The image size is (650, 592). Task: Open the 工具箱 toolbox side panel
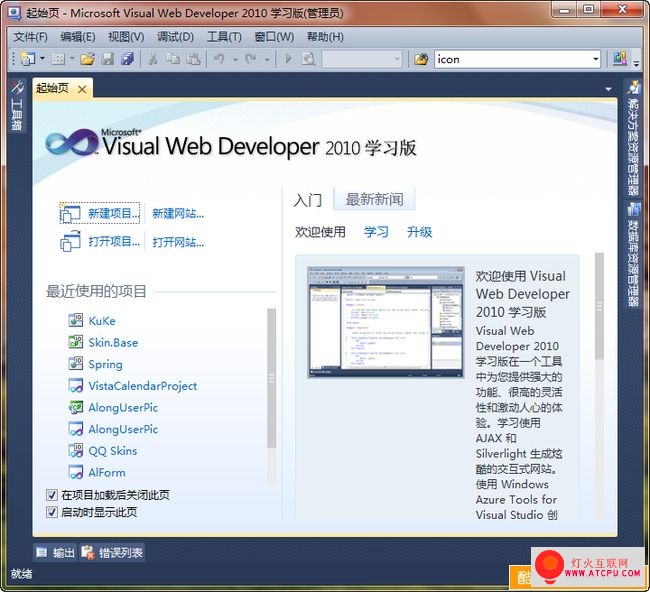tap(17, 106)
